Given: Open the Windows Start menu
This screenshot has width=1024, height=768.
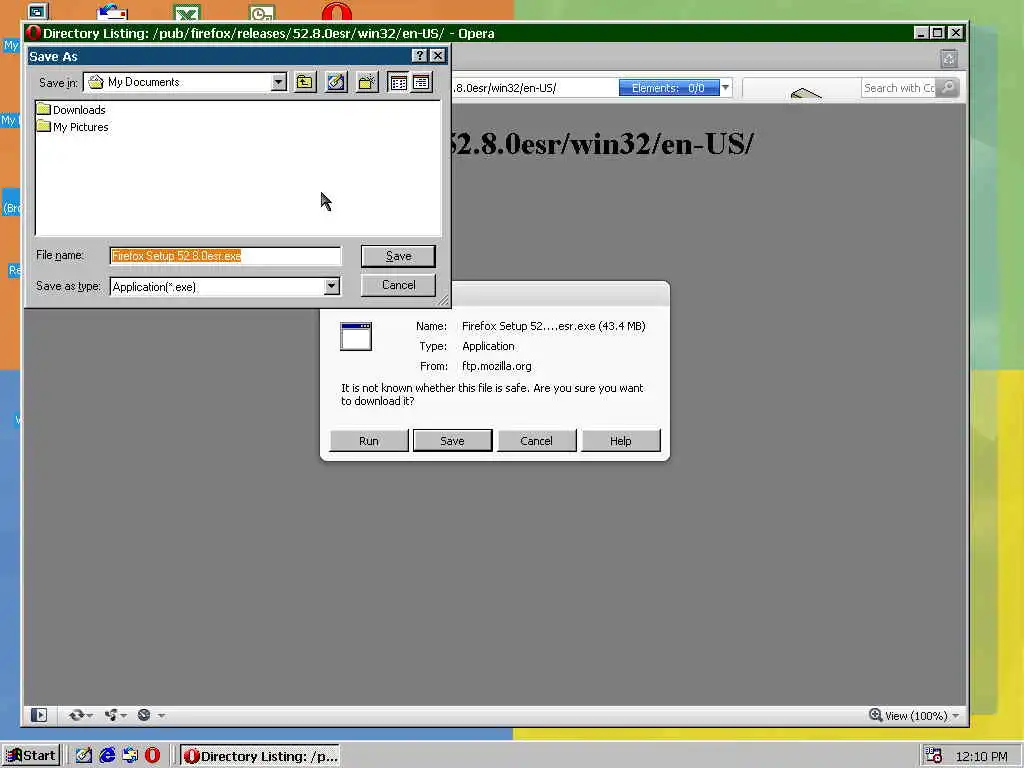Looking at the screenshot, I should (x=31, y=756).
